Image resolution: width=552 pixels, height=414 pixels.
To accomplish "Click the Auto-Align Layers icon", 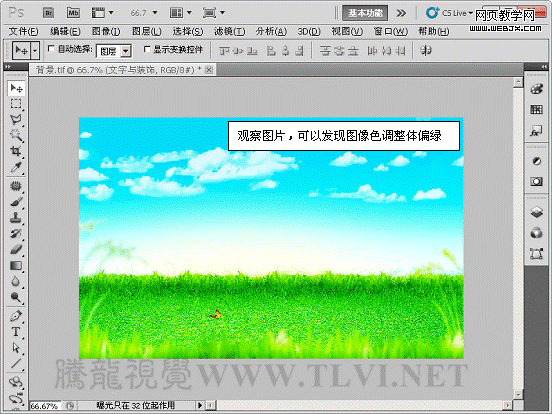I will click(426, 51).
